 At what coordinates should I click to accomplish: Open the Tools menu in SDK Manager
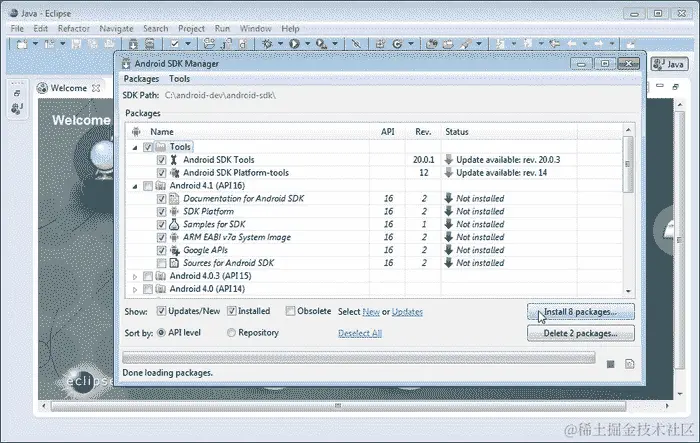coord(179,79)
